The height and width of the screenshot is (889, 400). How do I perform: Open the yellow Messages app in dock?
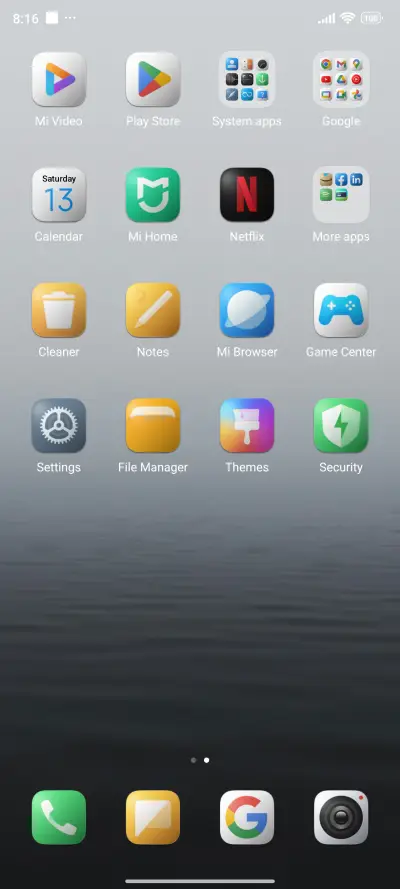pos(153,817)
